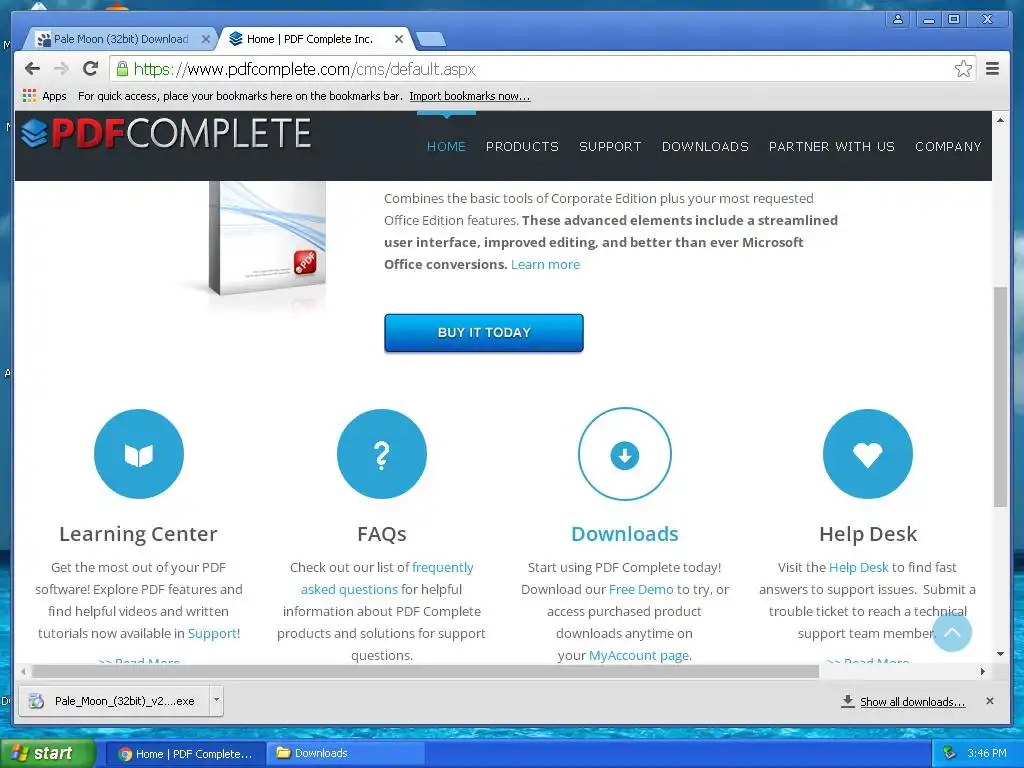Switch to Downloads folder taskbar item

(346, 753)
